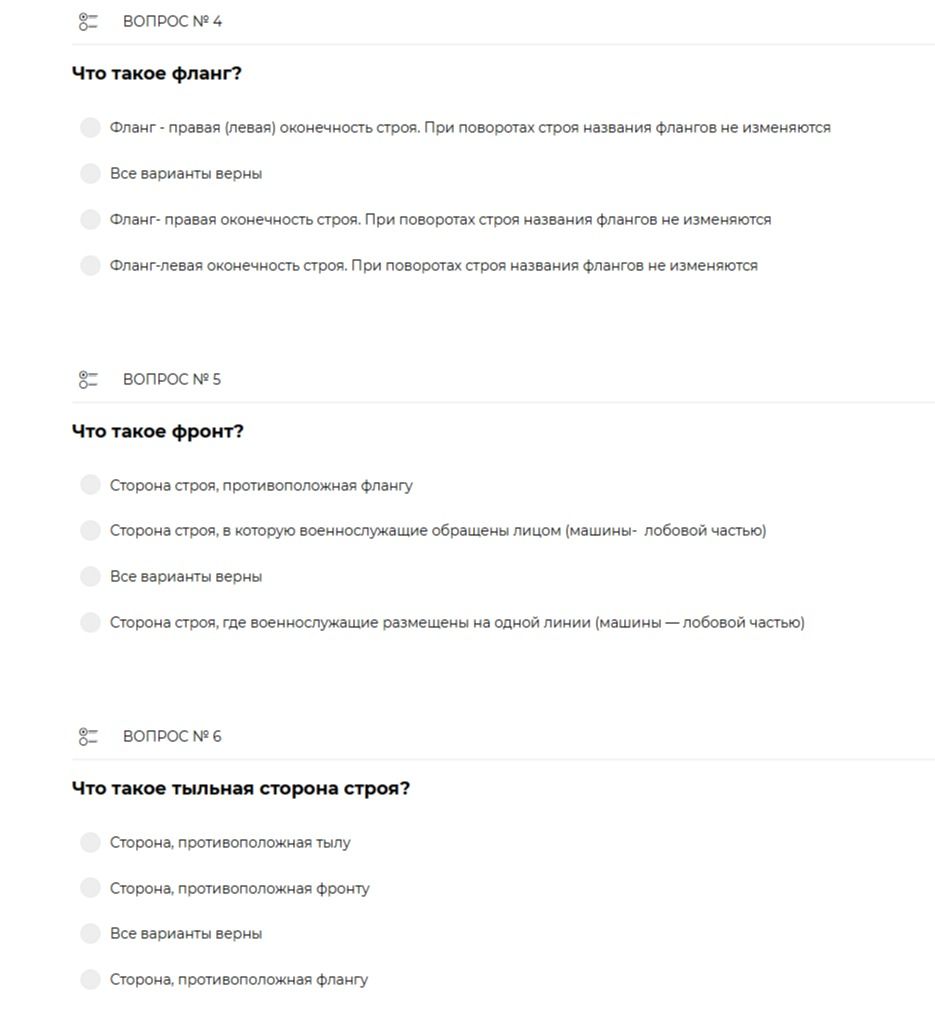Click the 'ВОПРОС № 5' header label
Viewport: 935px width, 1013px height.
pos(172,379)
